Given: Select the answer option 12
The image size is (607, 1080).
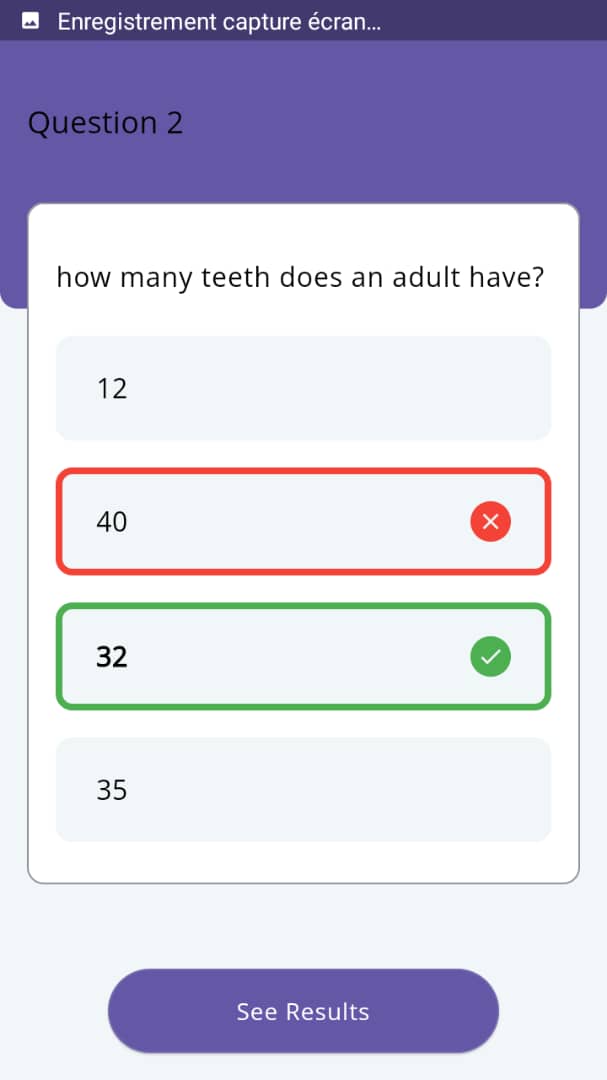Looking at the screenshot, I should [303, 388].
